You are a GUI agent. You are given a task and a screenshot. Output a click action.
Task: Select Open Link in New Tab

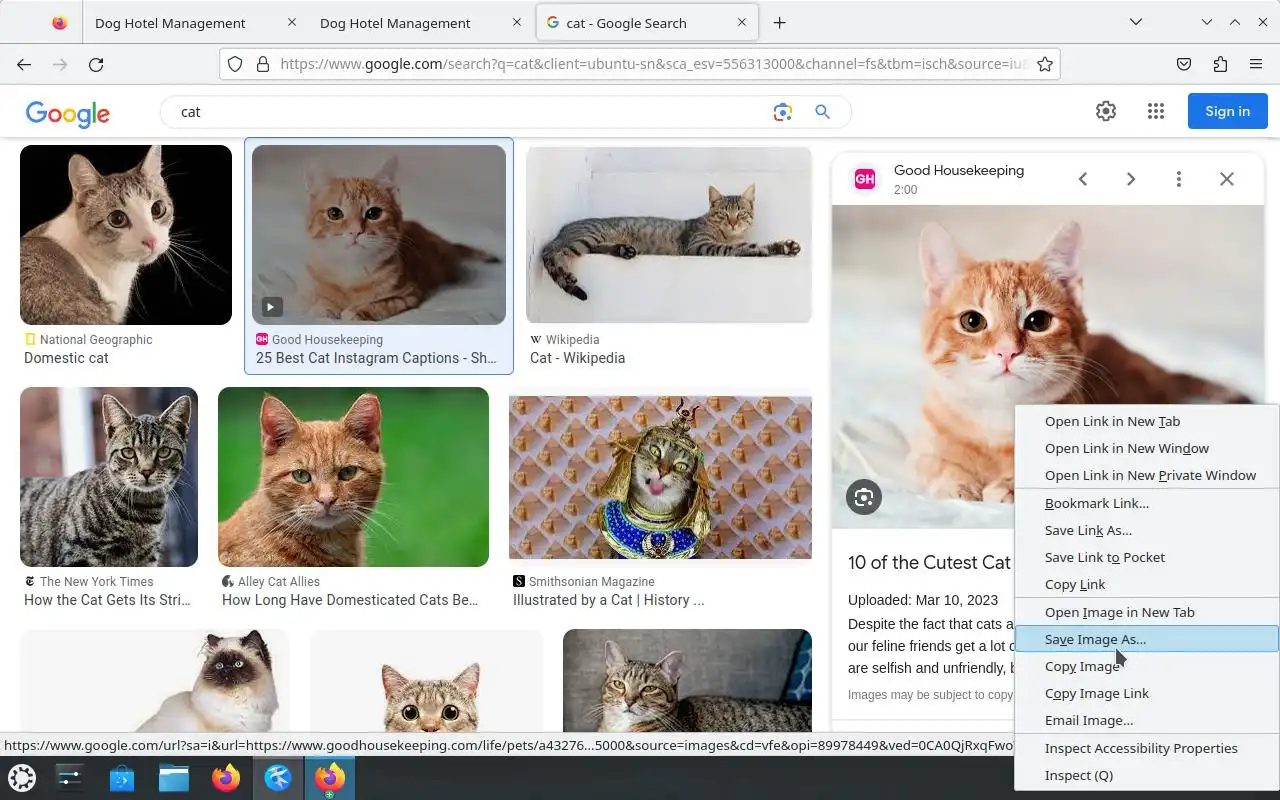pos(1147,421)
